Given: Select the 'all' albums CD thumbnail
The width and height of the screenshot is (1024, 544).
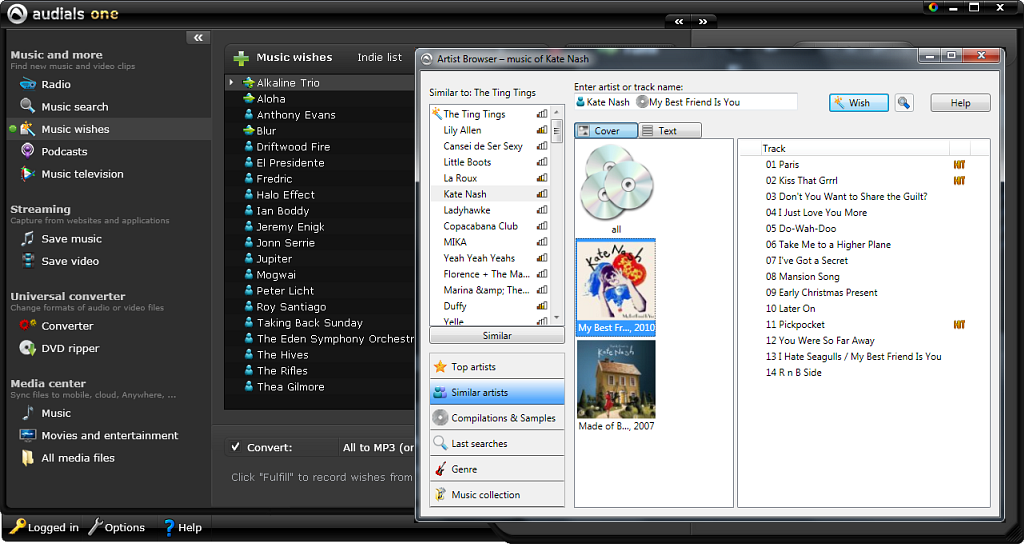Looking at the screenshot, I should pyautogui.click(x=616, y=189).
